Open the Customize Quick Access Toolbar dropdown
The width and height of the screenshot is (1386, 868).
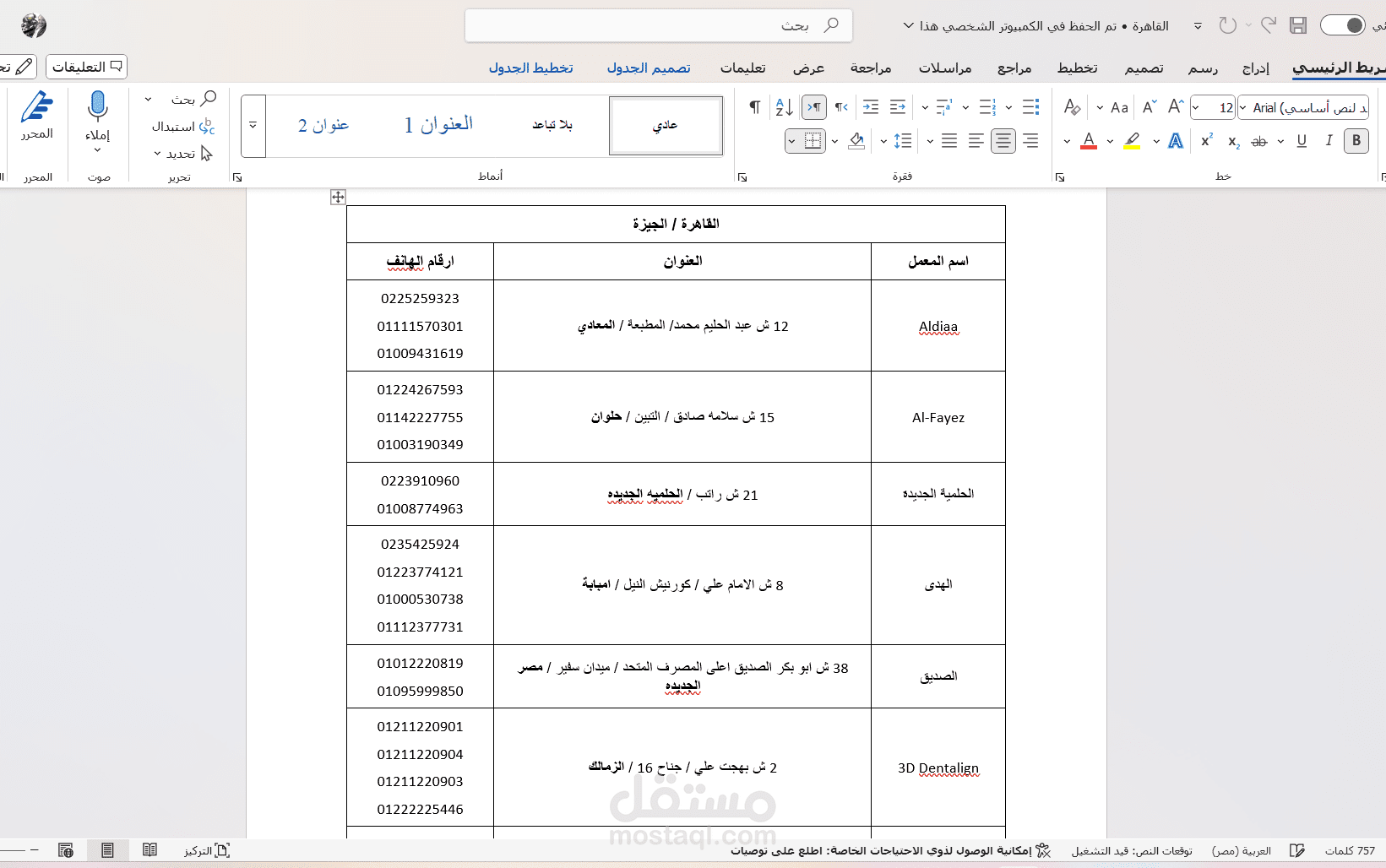click(x=1198, y=25)
